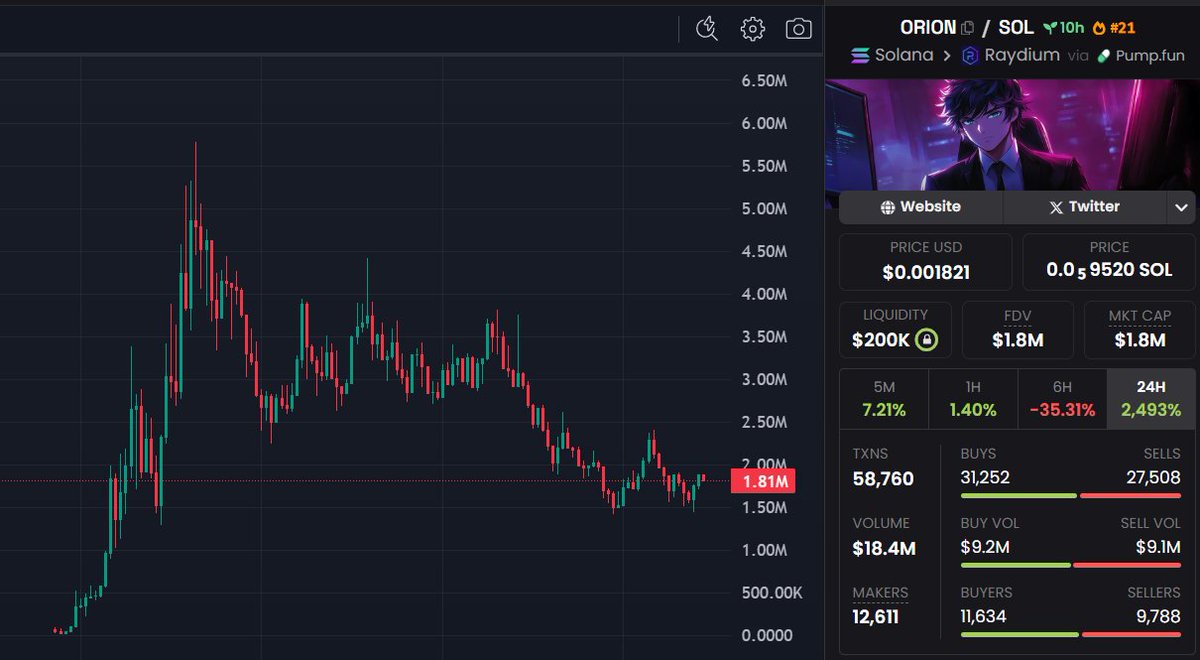Viewport: 1200px width, 660px height.
Task: Click the VOLUME value $18.4M
Action: click(x=884, y=548)
